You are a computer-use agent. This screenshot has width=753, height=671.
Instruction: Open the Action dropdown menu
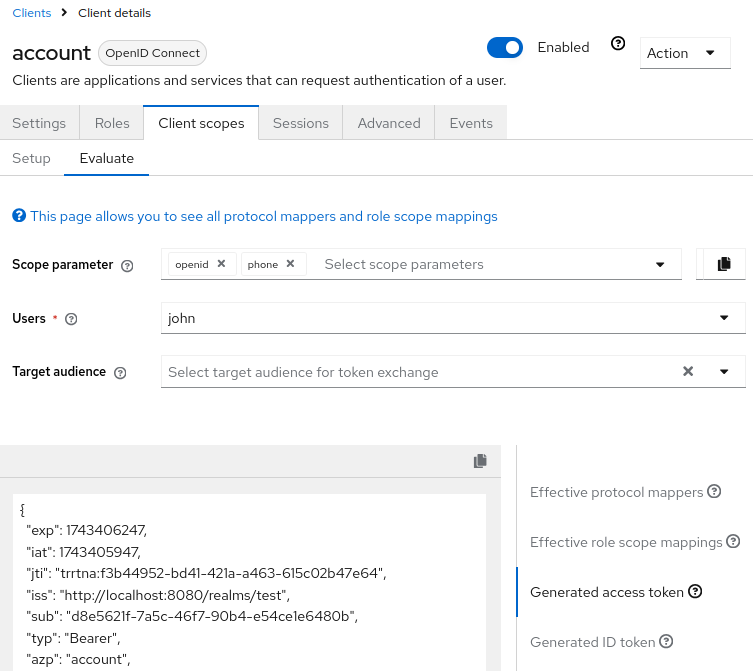[x=685, y=53]
